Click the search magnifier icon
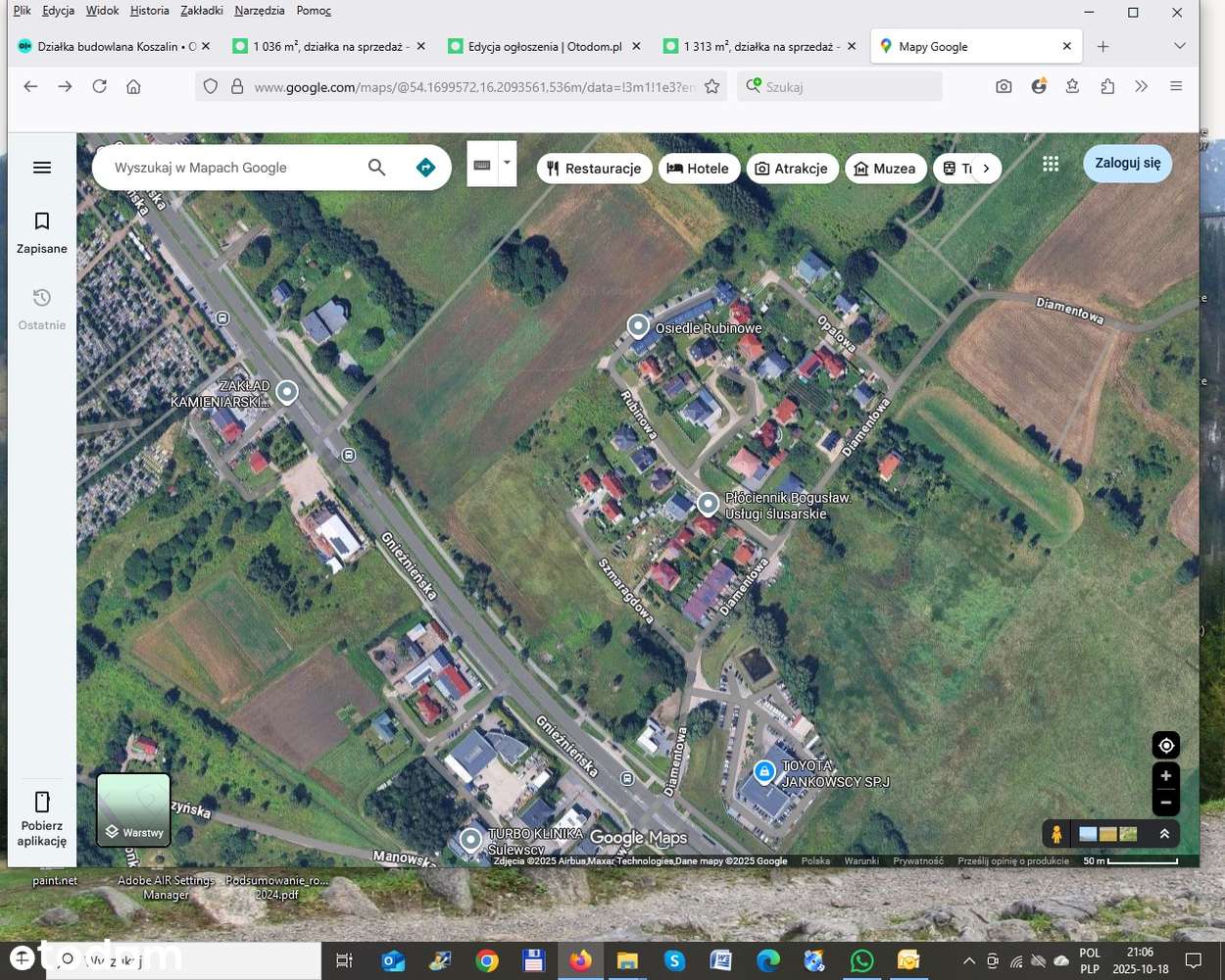 pos(376,168)
